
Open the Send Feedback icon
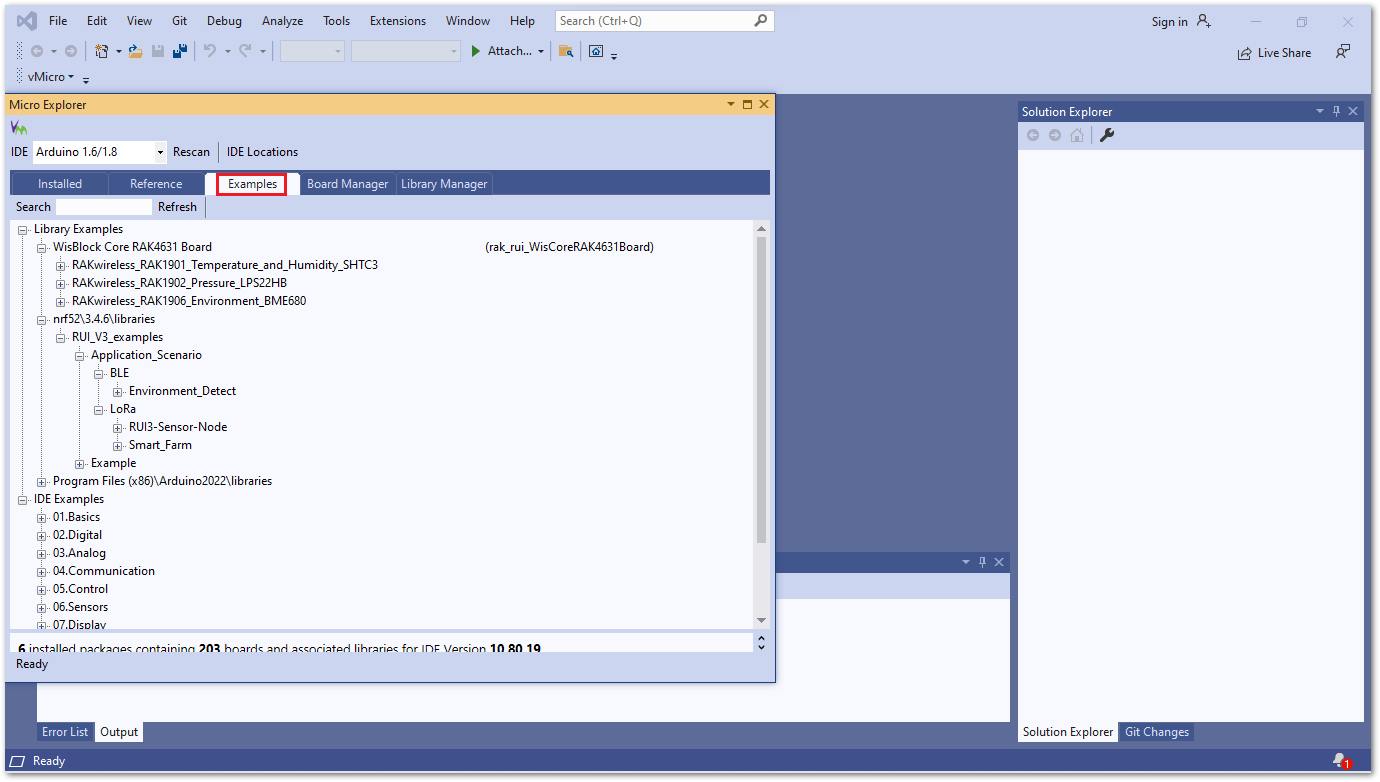pos(1343,52)
